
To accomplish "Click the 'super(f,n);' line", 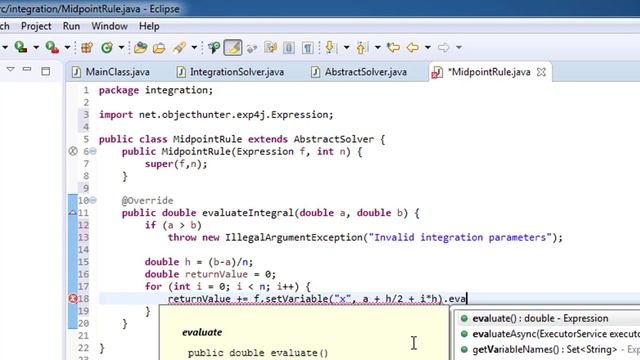I will (176, 164).
